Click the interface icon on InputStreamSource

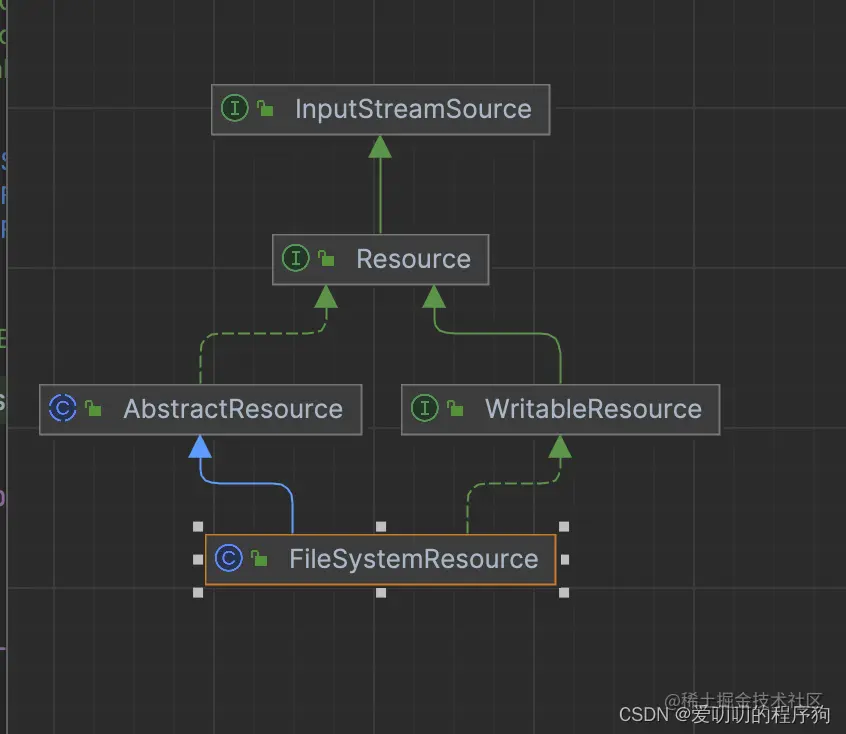click(x=235, y=108)
